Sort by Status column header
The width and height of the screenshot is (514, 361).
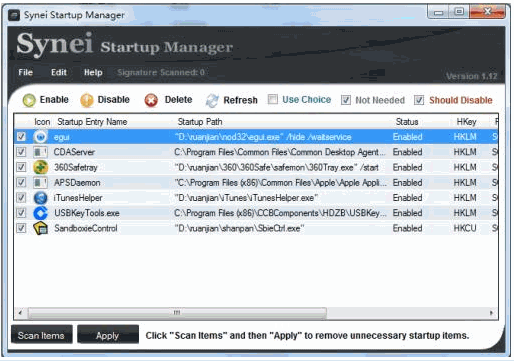click(407, 122)
